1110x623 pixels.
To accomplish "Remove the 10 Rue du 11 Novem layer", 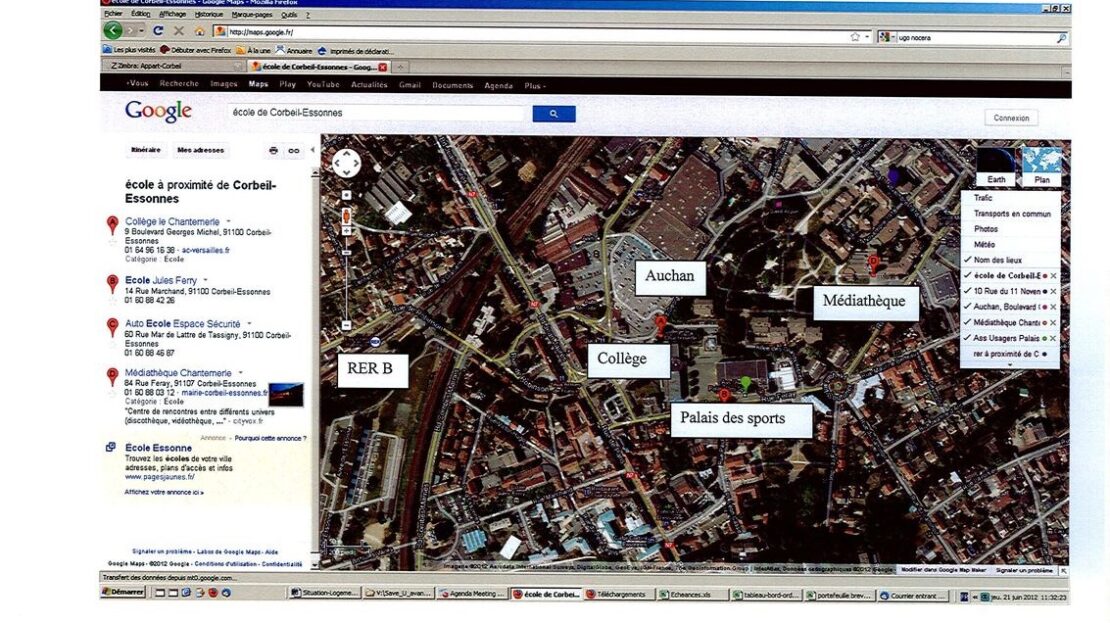I will coord(1053,292).
